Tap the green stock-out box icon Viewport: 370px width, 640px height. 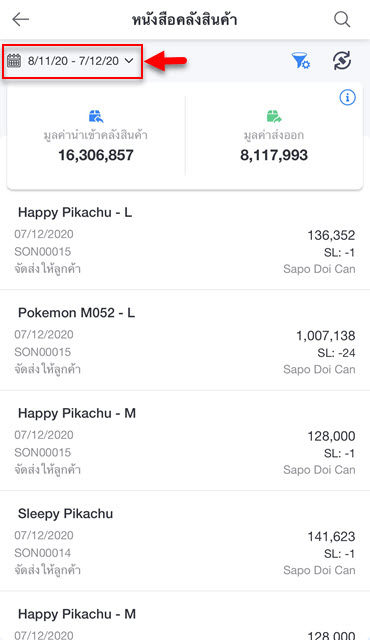click(274, 117)
